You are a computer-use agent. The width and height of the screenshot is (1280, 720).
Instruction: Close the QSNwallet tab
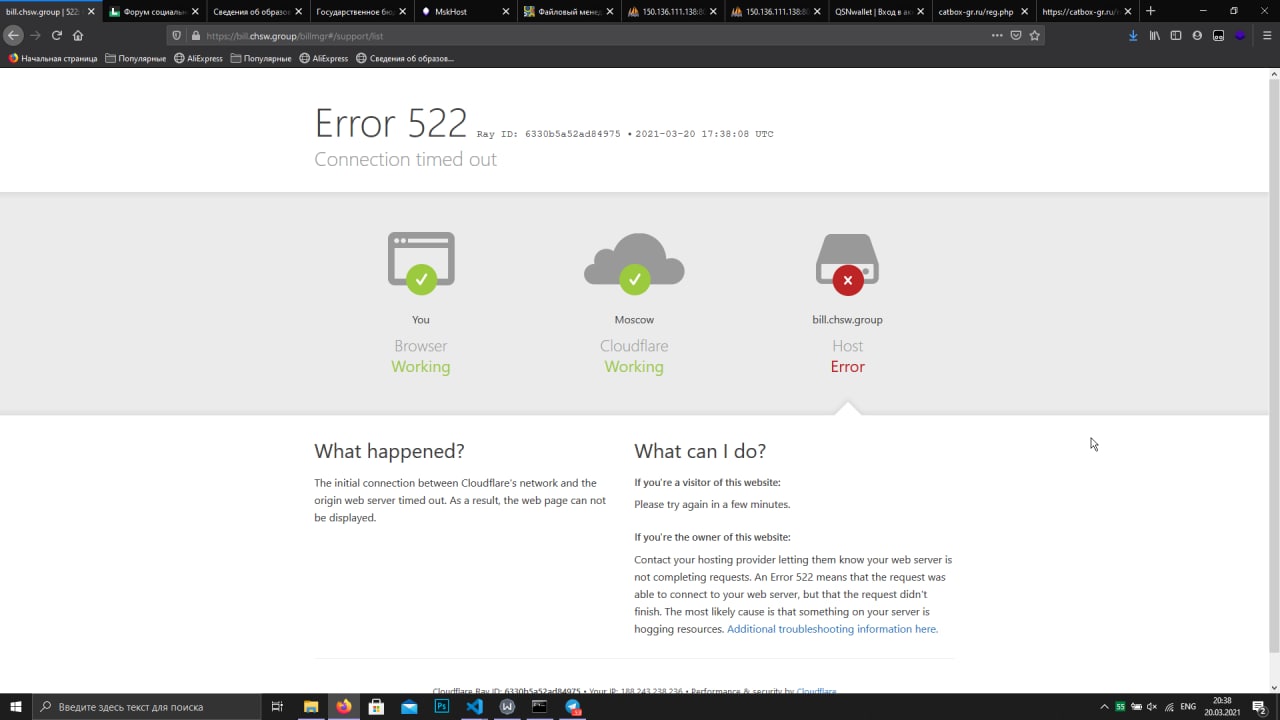point(921,12)
